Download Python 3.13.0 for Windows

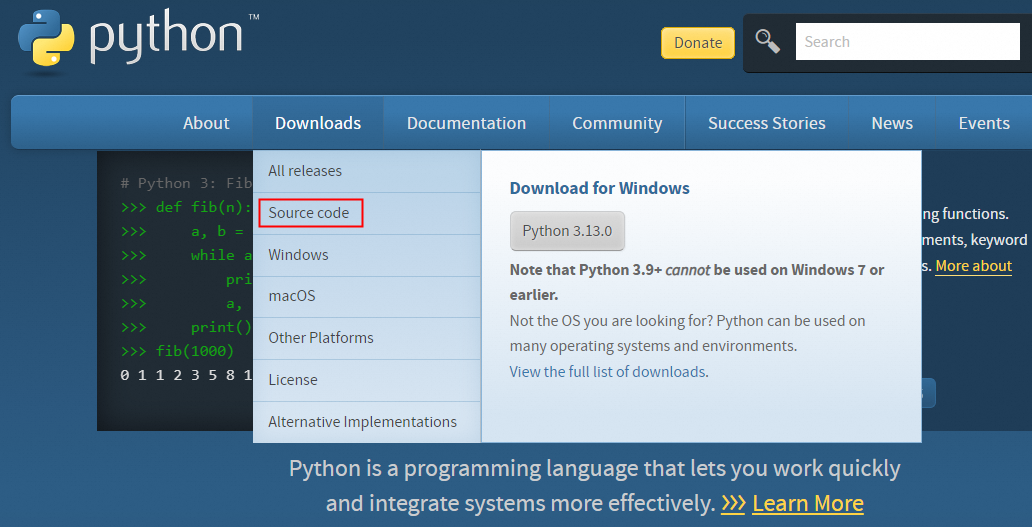[567, 231]
